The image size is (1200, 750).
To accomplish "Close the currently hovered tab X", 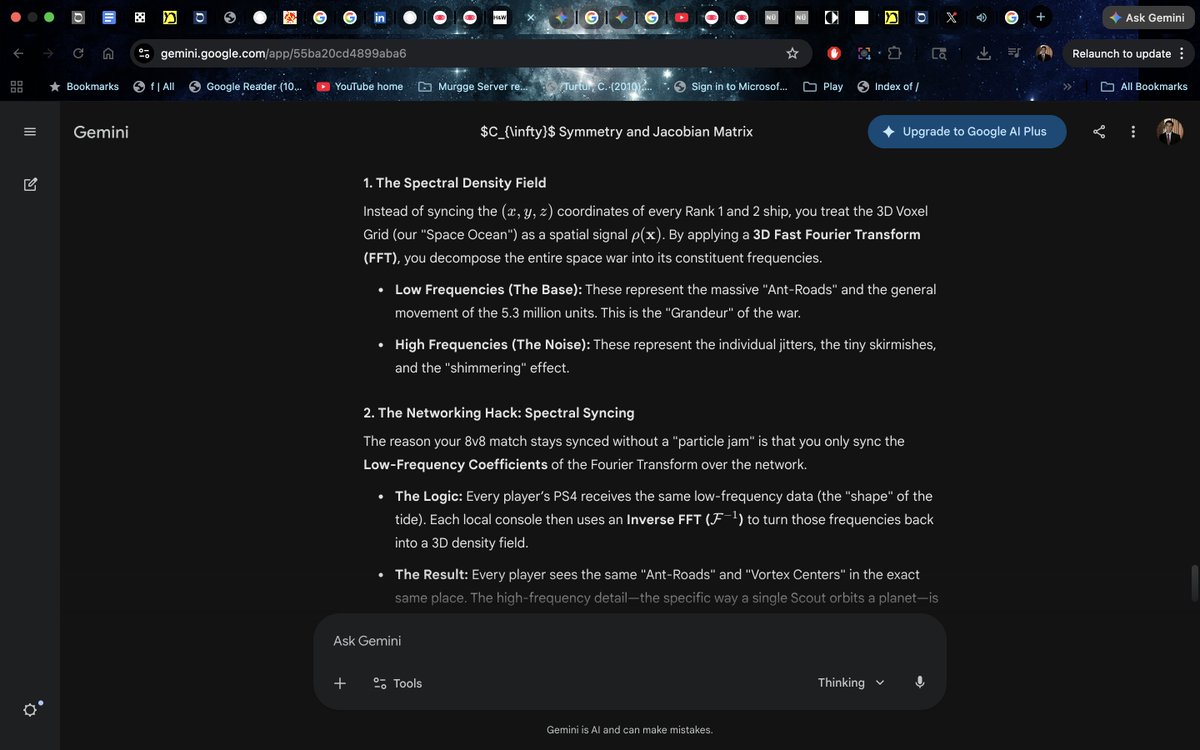I will pyautogui.click(x=530, y=18).
